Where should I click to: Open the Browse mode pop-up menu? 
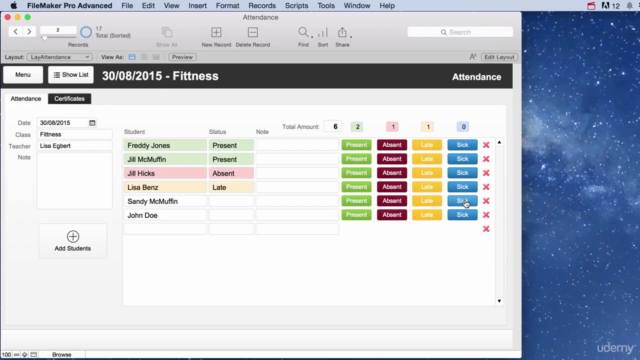click(62, 355)
